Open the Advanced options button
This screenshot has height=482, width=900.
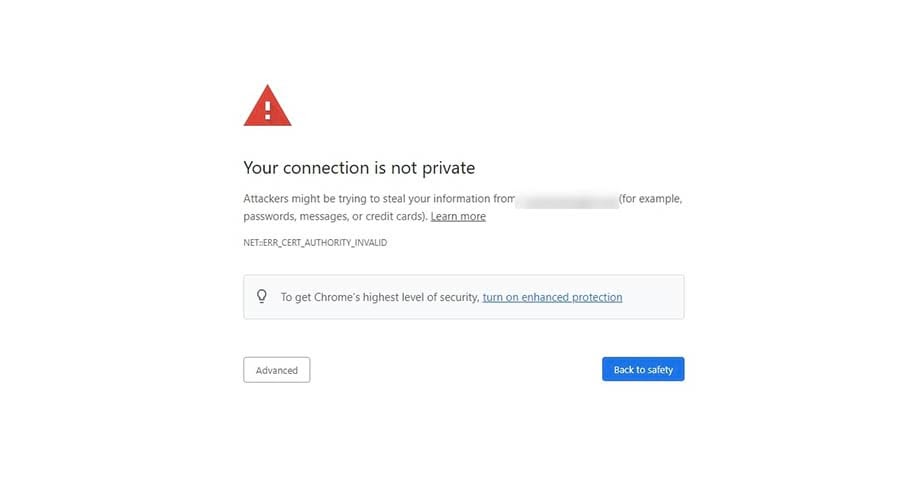pyautogui.click(x=276, y=370)
